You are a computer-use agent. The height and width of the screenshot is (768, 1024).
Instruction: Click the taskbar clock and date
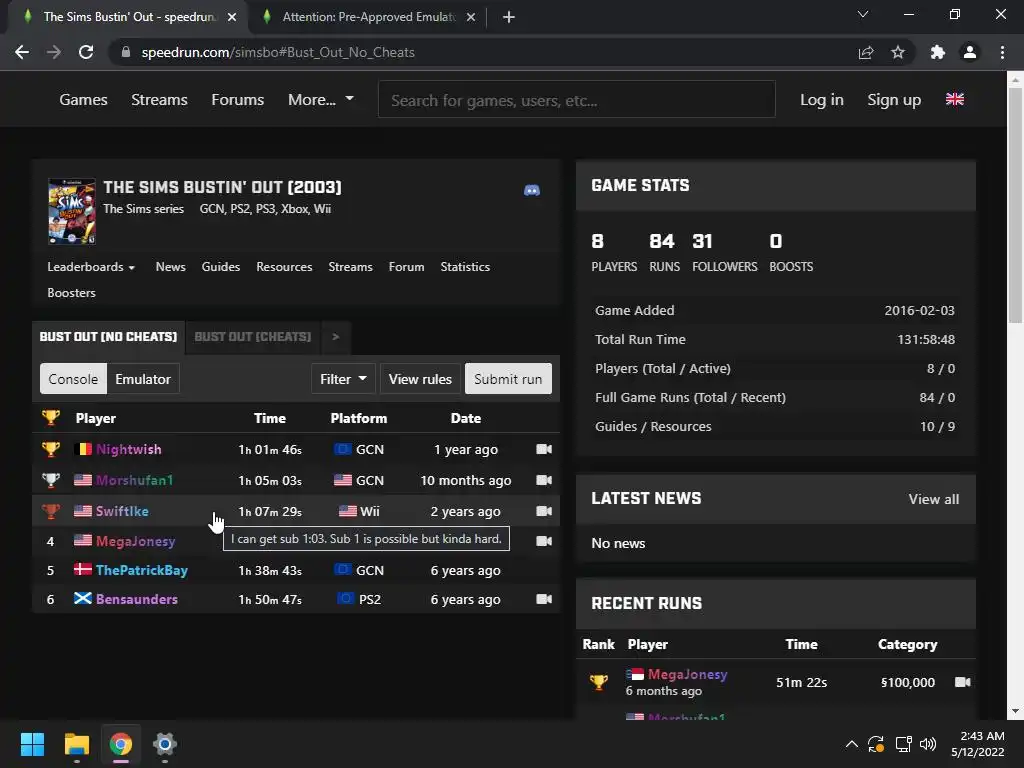coord(978,744)
